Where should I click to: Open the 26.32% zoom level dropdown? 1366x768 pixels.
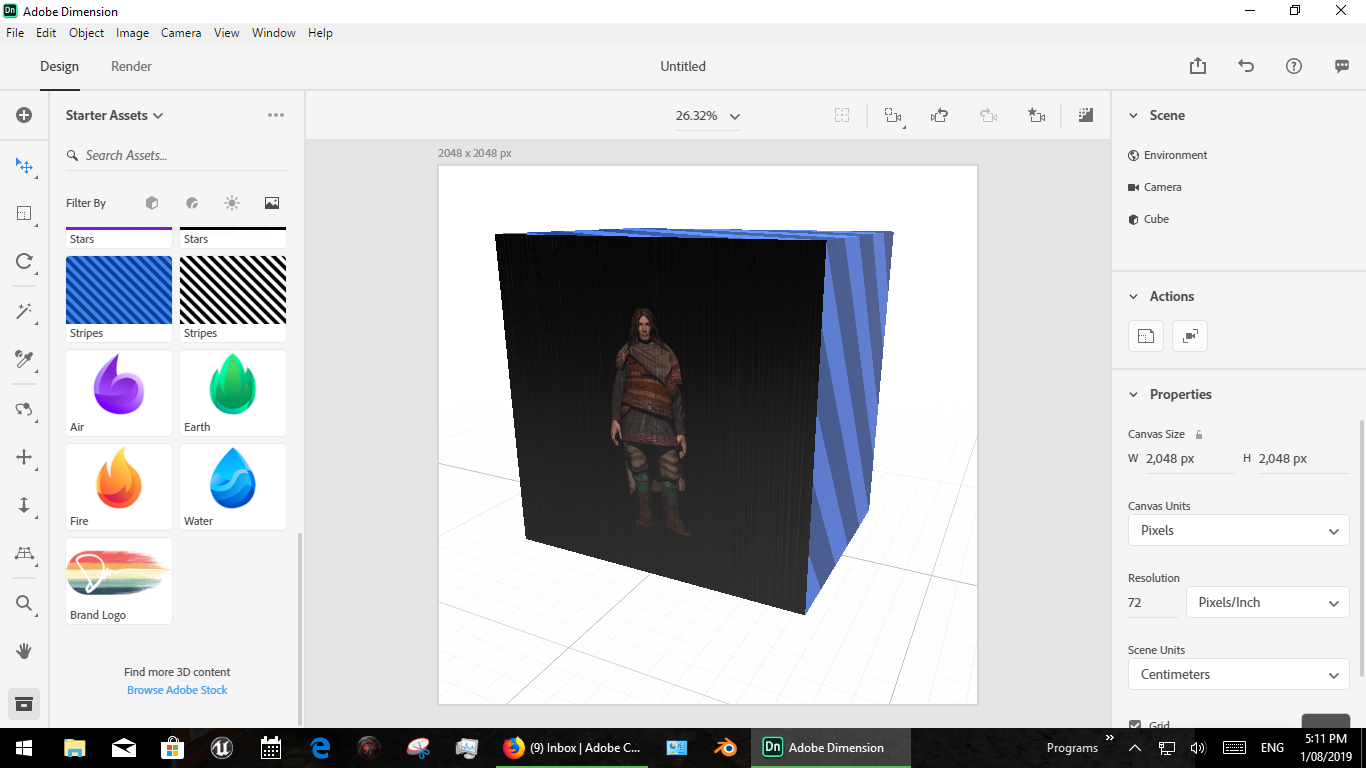click(x=707, y=115)
